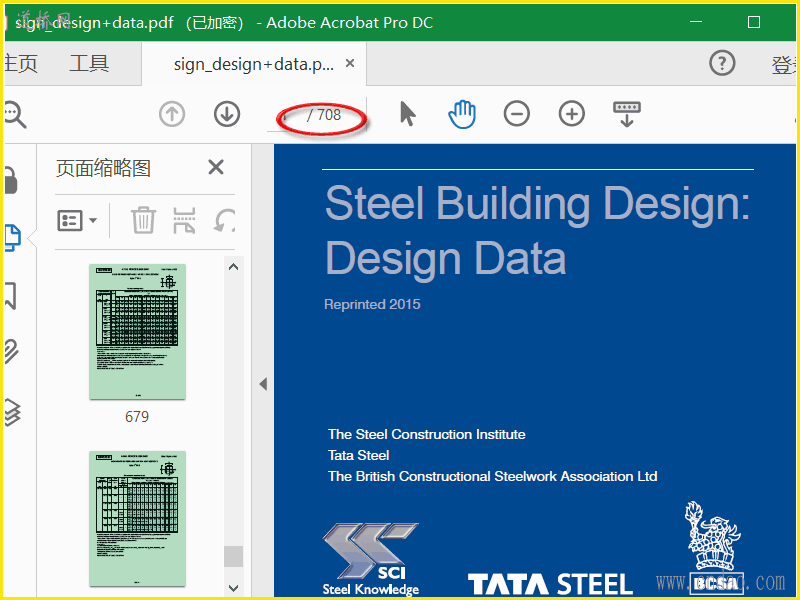Open the search magnifier tool
This screenshot has height=600, width=800.
(x=14, y=114)
